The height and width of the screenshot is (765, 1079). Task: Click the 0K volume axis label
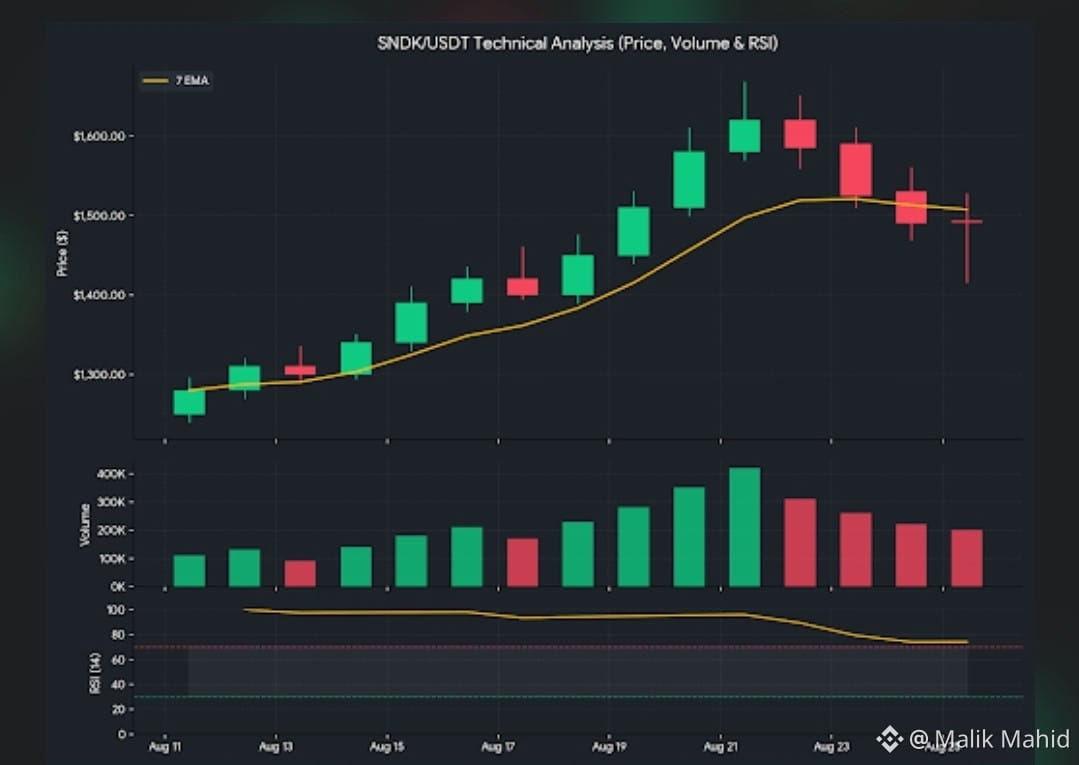click(118, 587)
